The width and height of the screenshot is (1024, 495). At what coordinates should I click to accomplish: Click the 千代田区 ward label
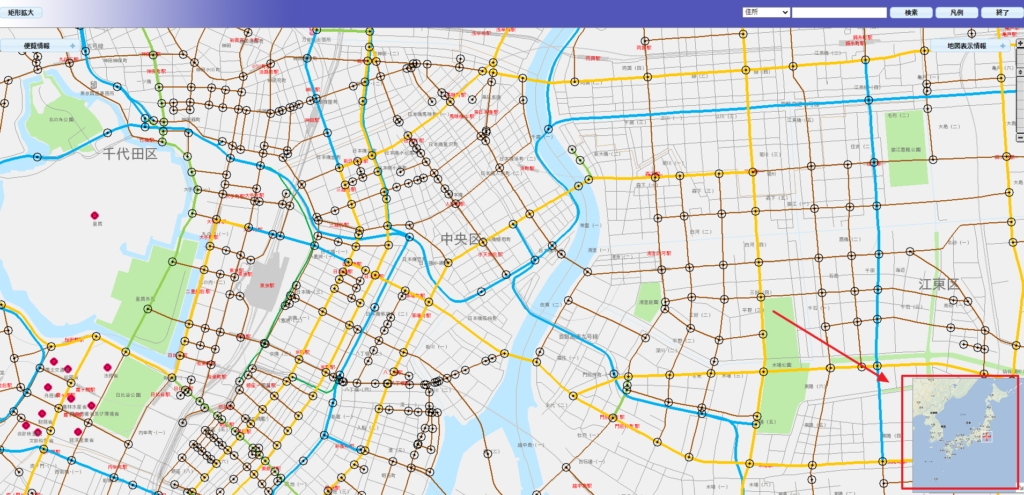124,153
